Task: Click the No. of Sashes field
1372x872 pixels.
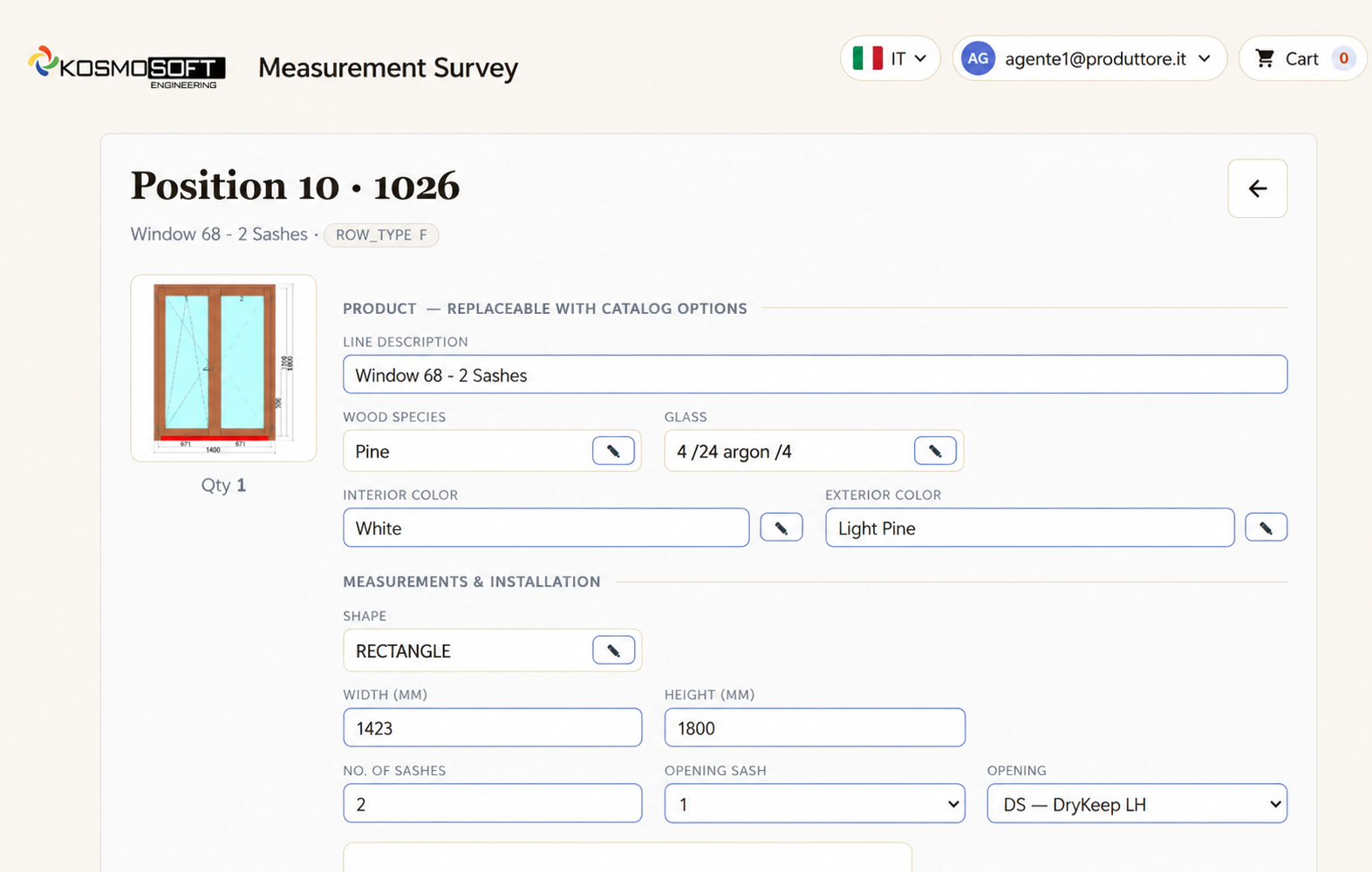Action: point(493,804)
